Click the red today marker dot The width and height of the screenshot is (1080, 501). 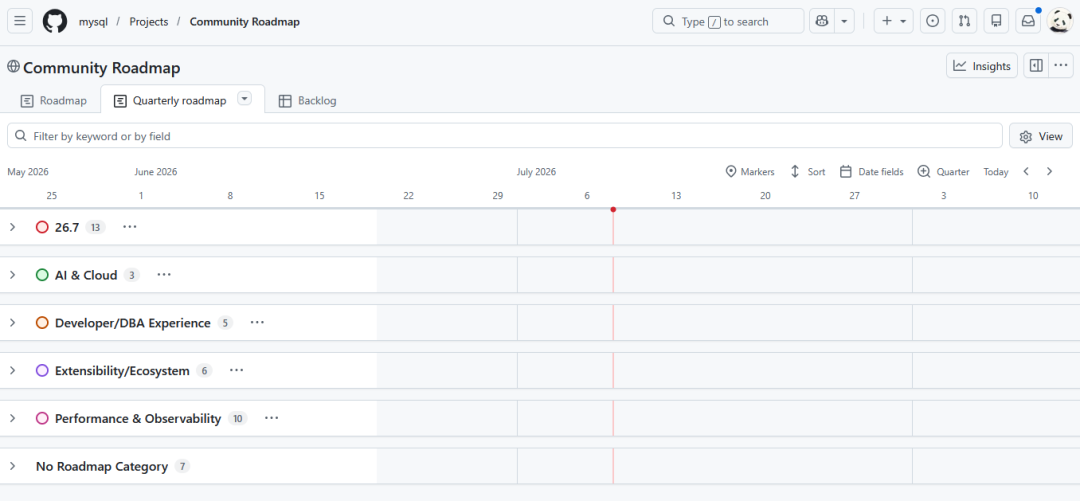(613, 209)
